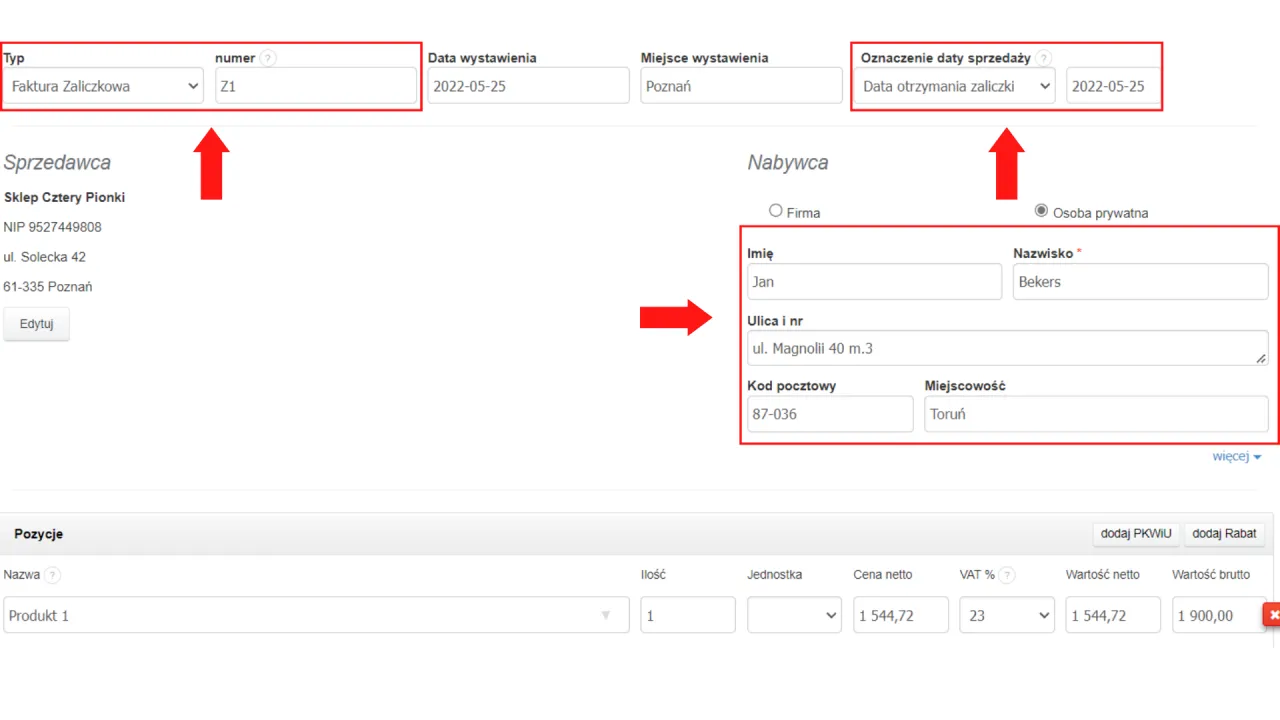
Task: Select the Osoba prywatna radio button
Action: point(1041,211)
